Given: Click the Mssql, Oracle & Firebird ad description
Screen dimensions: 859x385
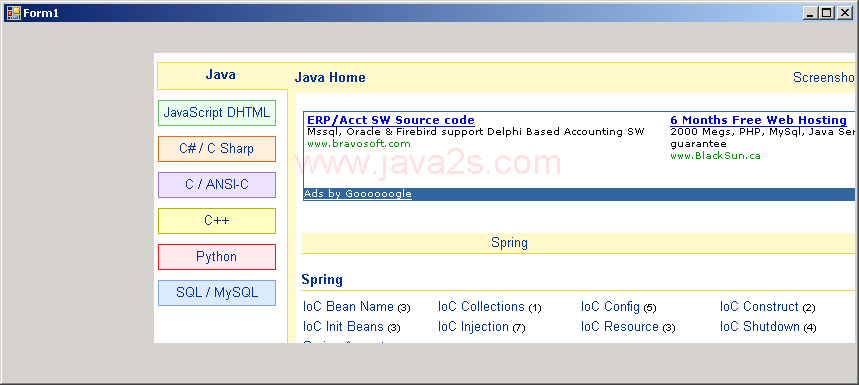Looking at the screenshot, I should tap(476, 132).
